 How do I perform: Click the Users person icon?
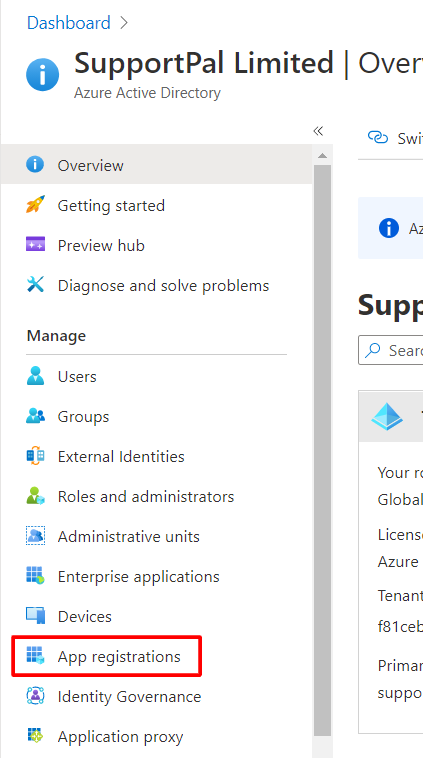click(x=35, y=376)
